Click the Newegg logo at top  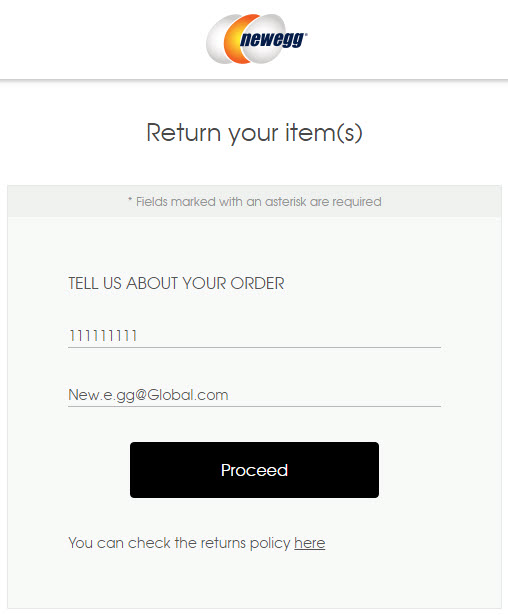(x=257, y=38)
